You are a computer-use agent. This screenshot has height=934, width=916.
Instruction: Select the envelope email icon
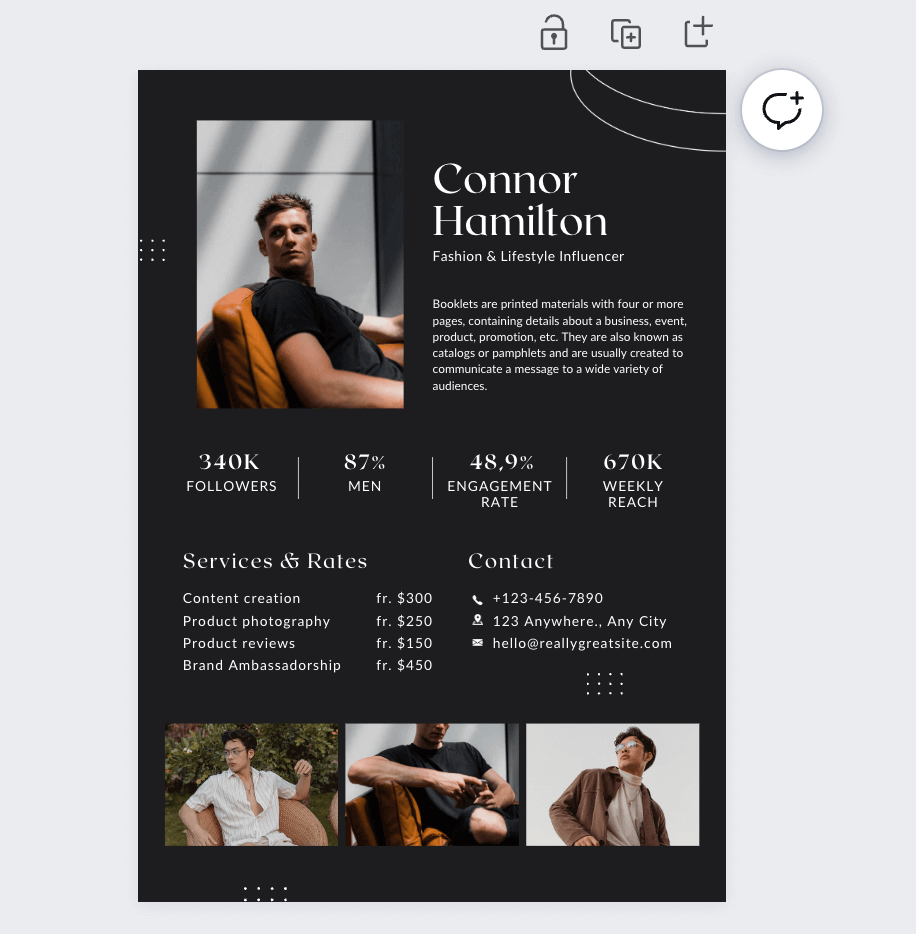click(x=478, y=643)
